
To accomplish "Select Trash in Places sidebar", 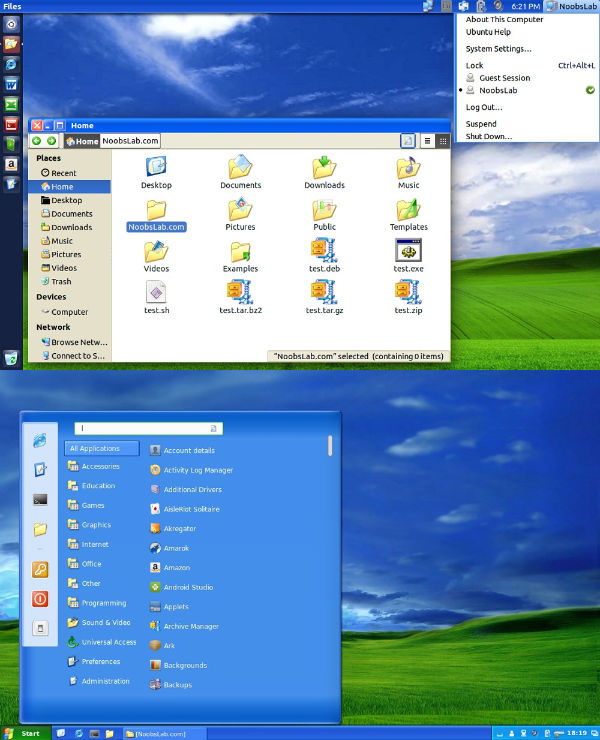I will click(x=56, y=281).
